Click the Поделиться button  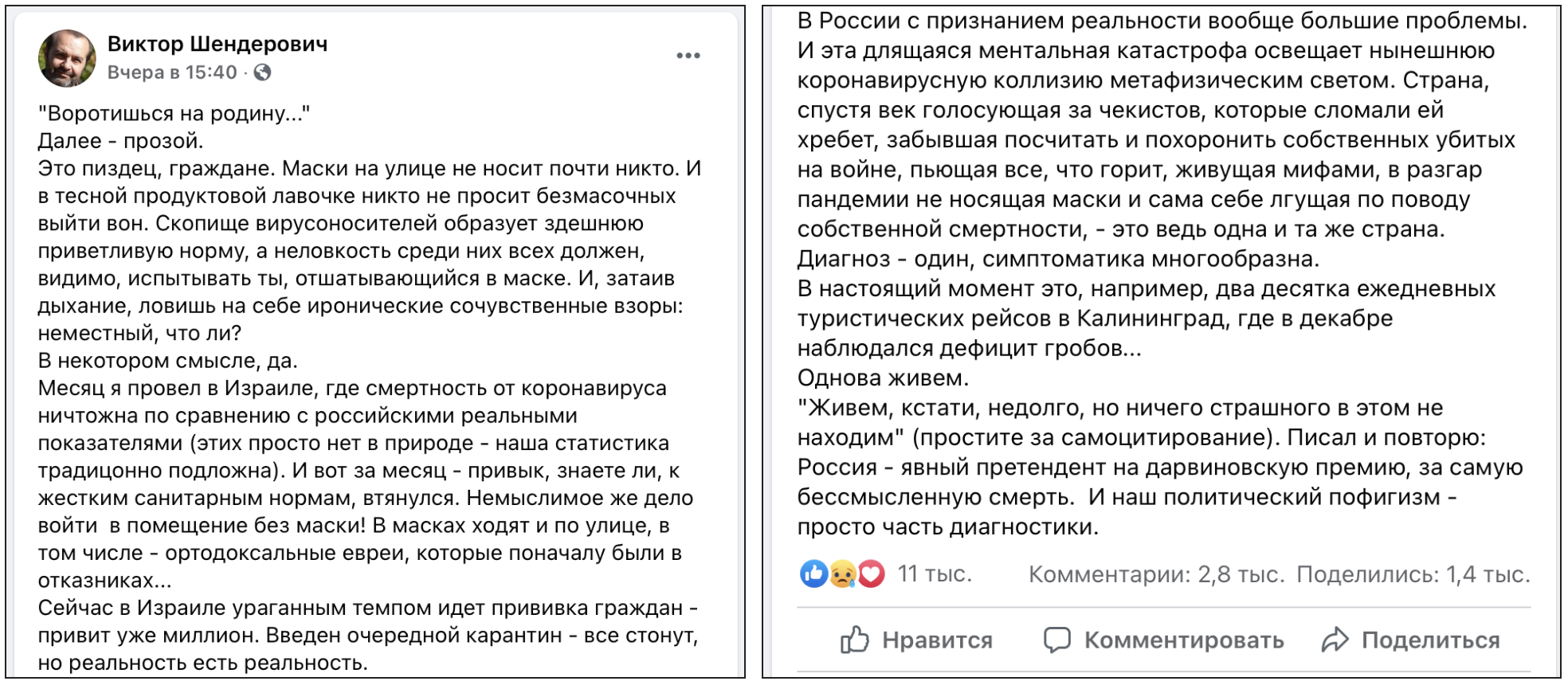tap(1411, 640)
